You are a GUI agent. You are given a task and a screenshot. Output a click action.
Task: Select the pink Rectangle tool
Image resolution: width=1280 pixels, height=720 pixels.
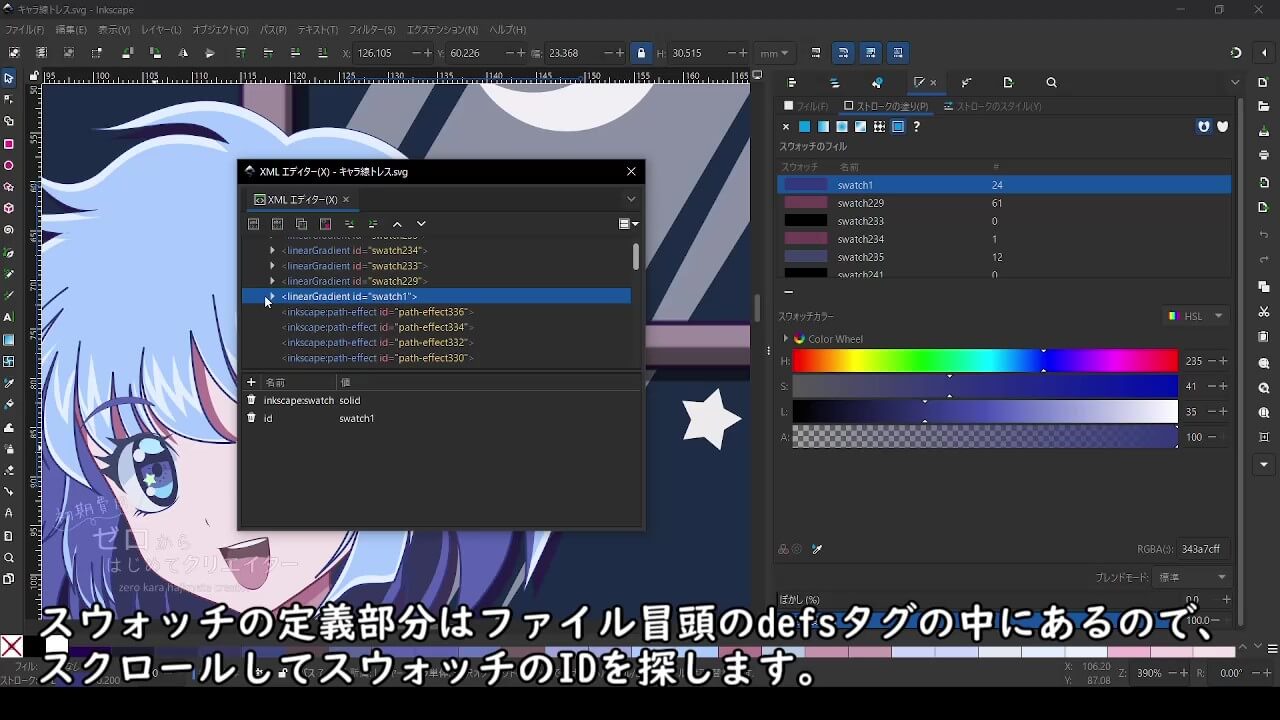point(9,144)
